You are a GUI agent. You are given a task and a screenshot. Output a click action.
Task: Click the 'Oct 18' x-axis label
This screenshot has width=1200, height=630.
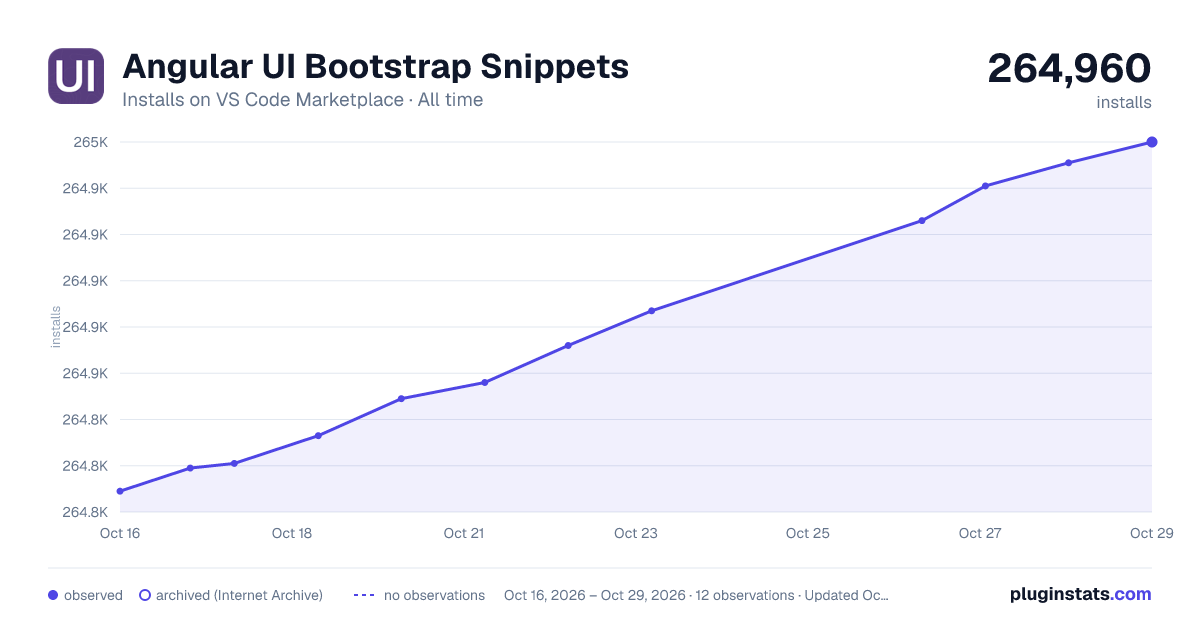292,533
